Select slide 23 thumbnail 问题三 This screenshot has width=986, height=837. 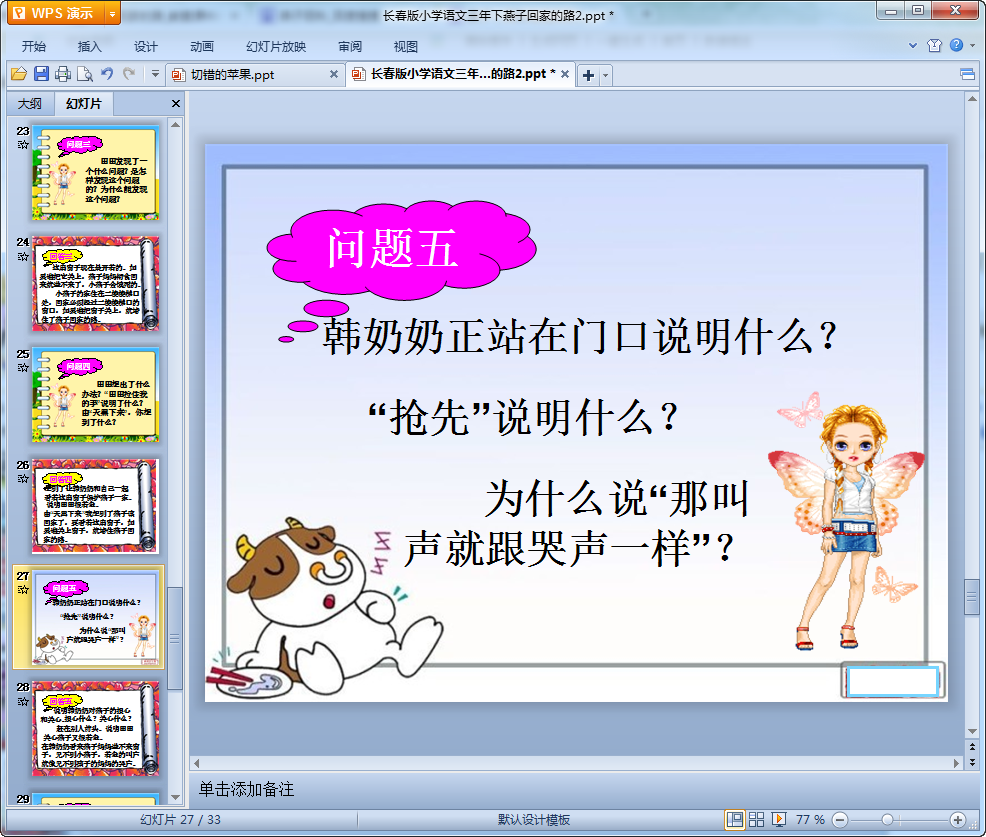(x=96, y=173)
